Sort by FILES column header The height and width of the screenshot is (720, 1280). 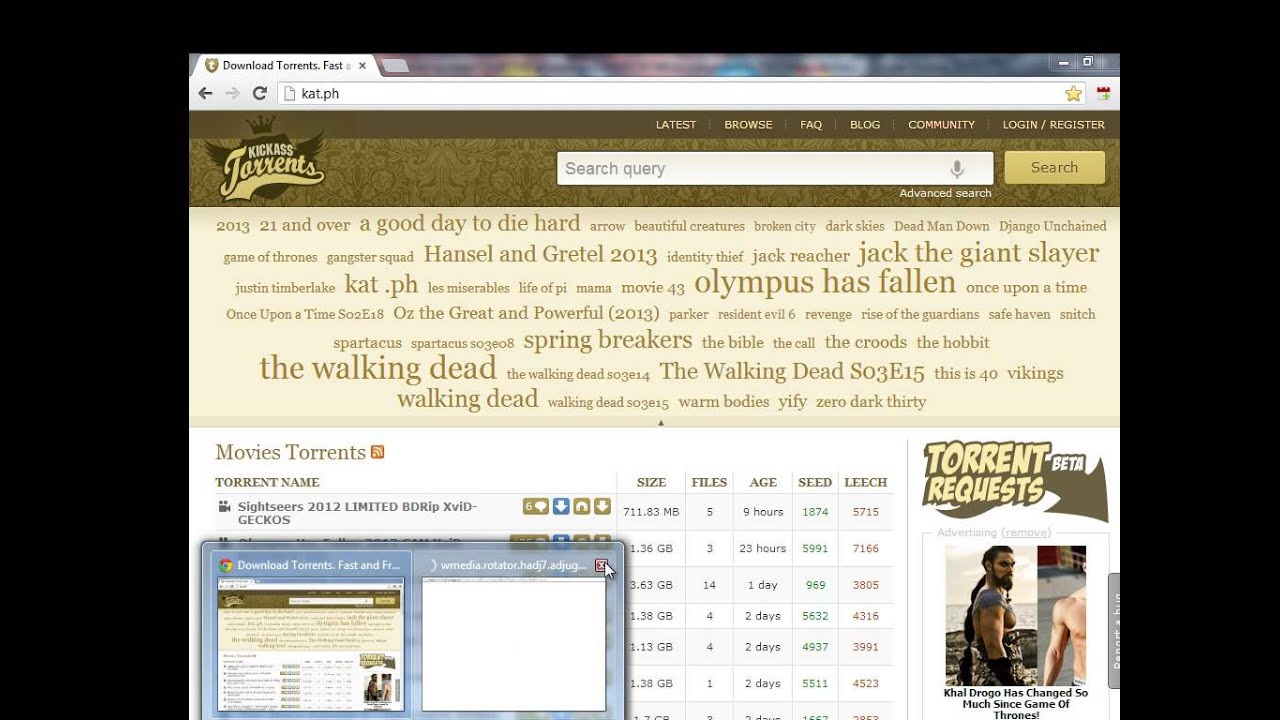click(x=709, y=482)
